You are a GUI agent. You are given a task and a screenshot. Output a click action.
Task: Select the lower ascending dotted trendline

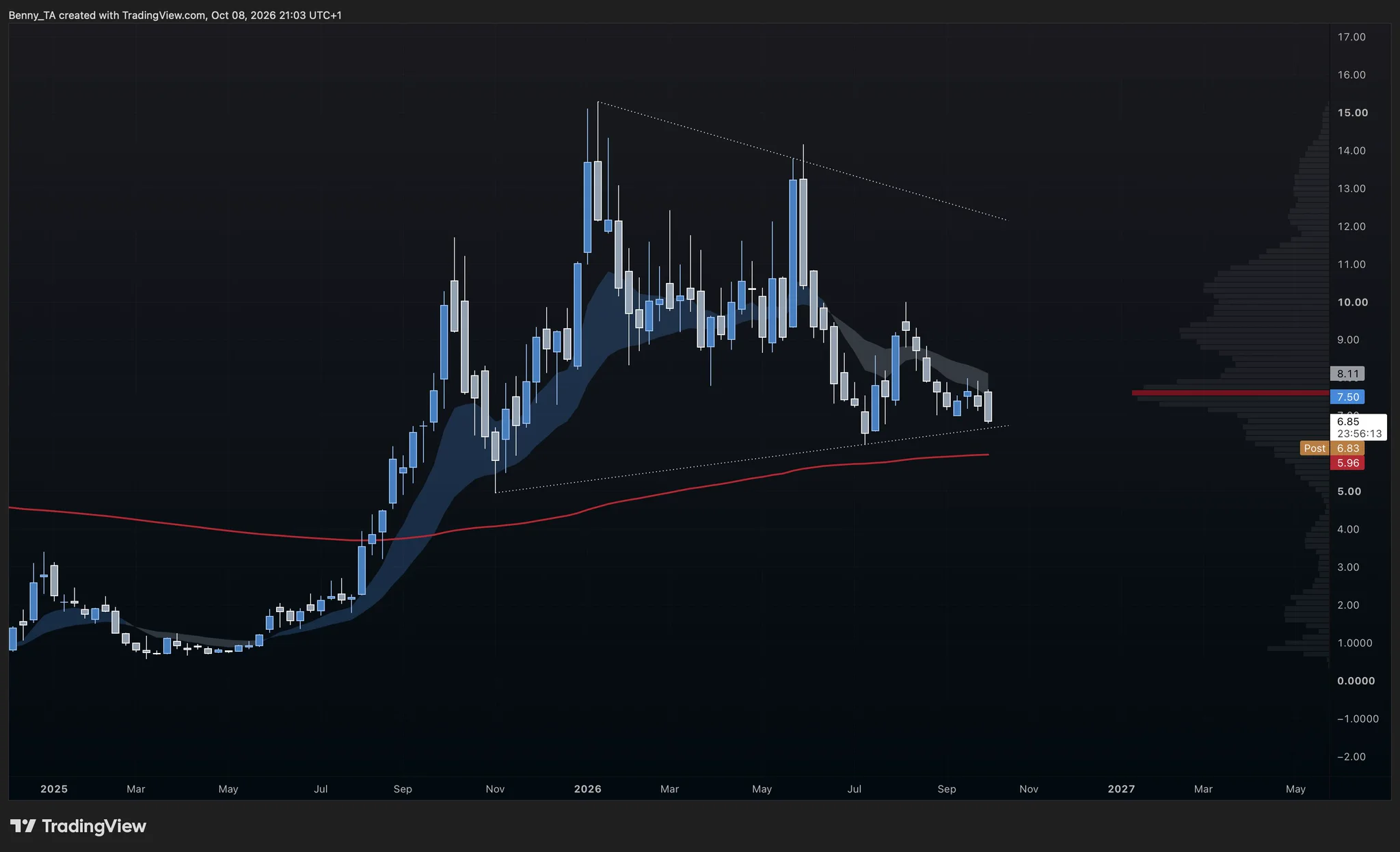(x=752, y=459)
